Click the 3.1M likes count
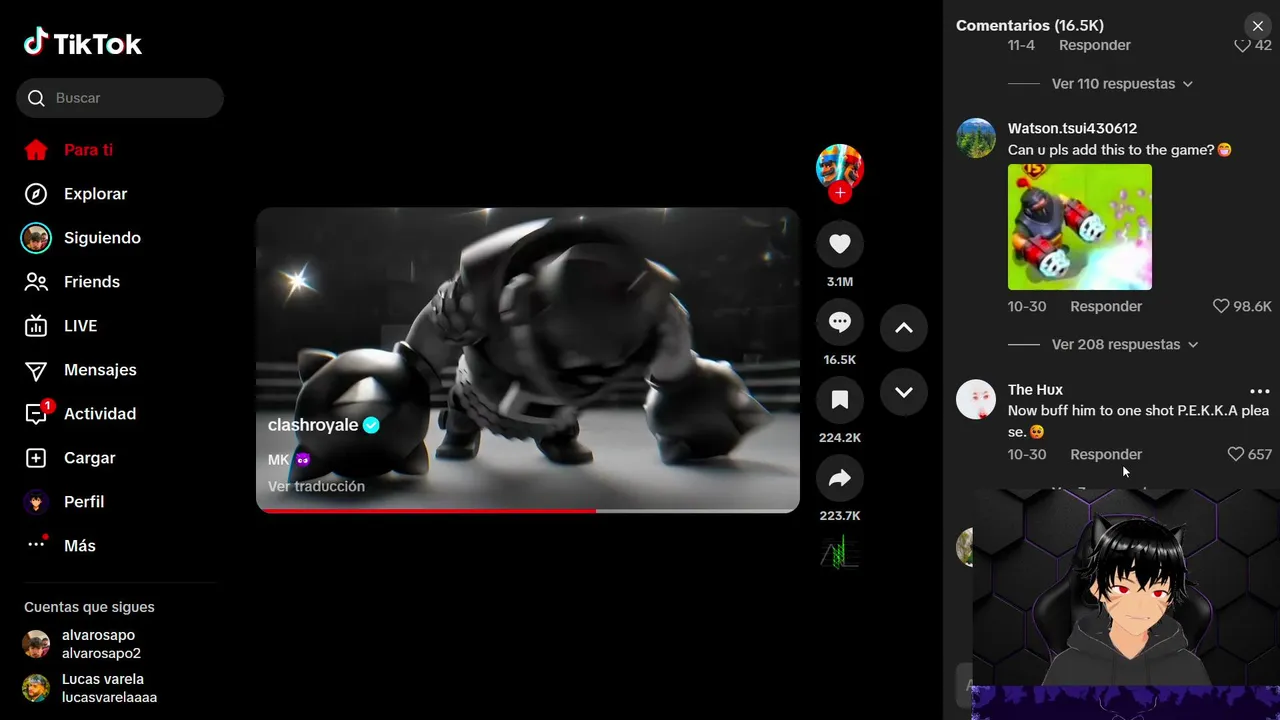 pos(840,282)
